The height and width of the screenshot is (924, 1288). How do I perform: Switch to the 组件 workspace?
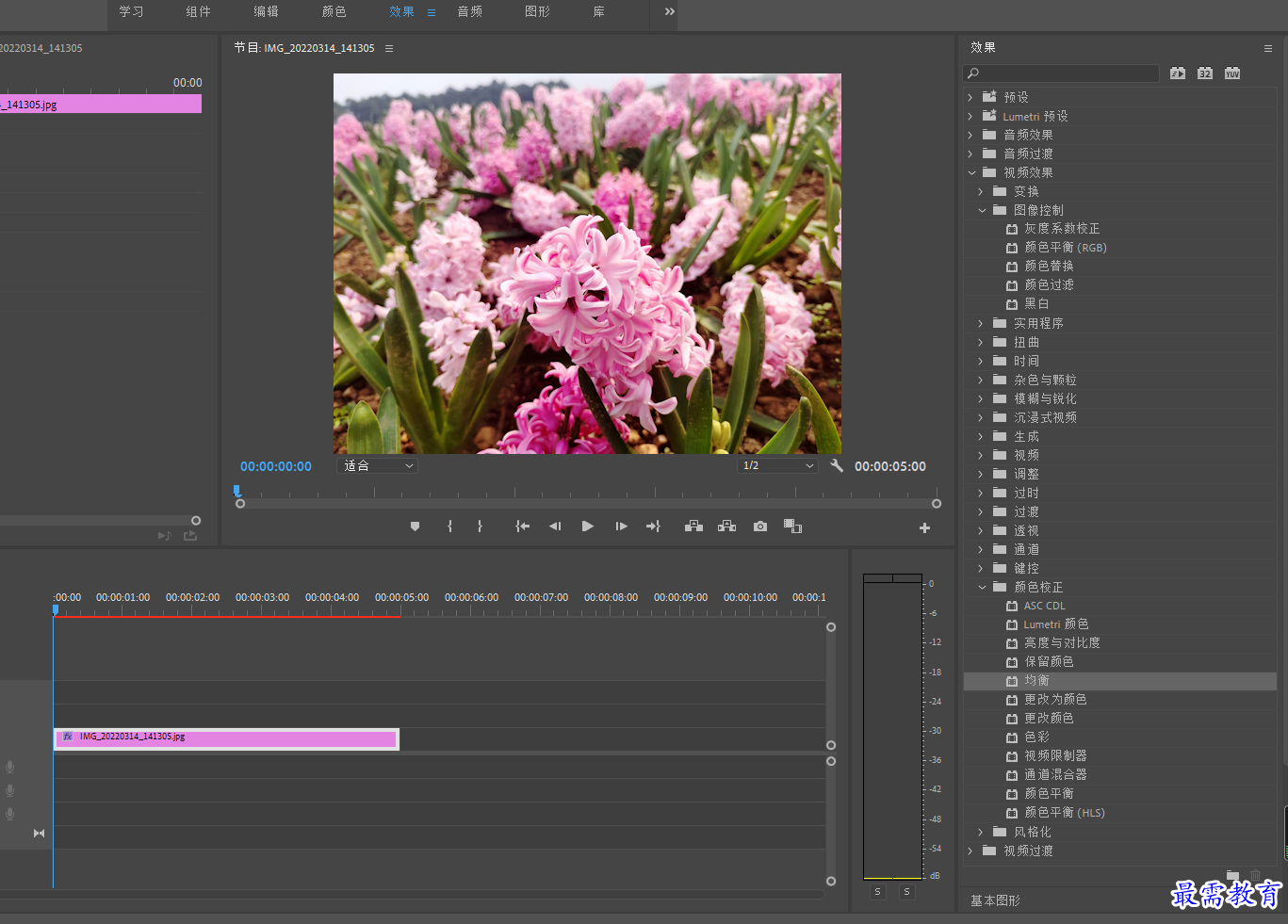coord(198,11)
